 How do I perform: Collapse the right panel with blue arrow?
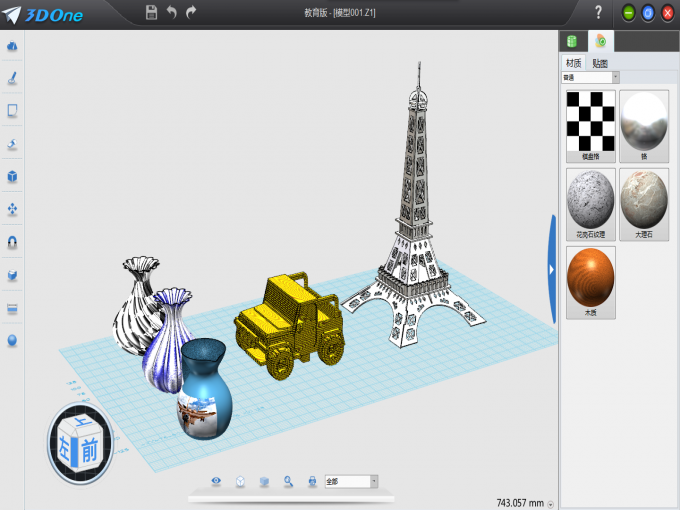(x=551, y=268)
